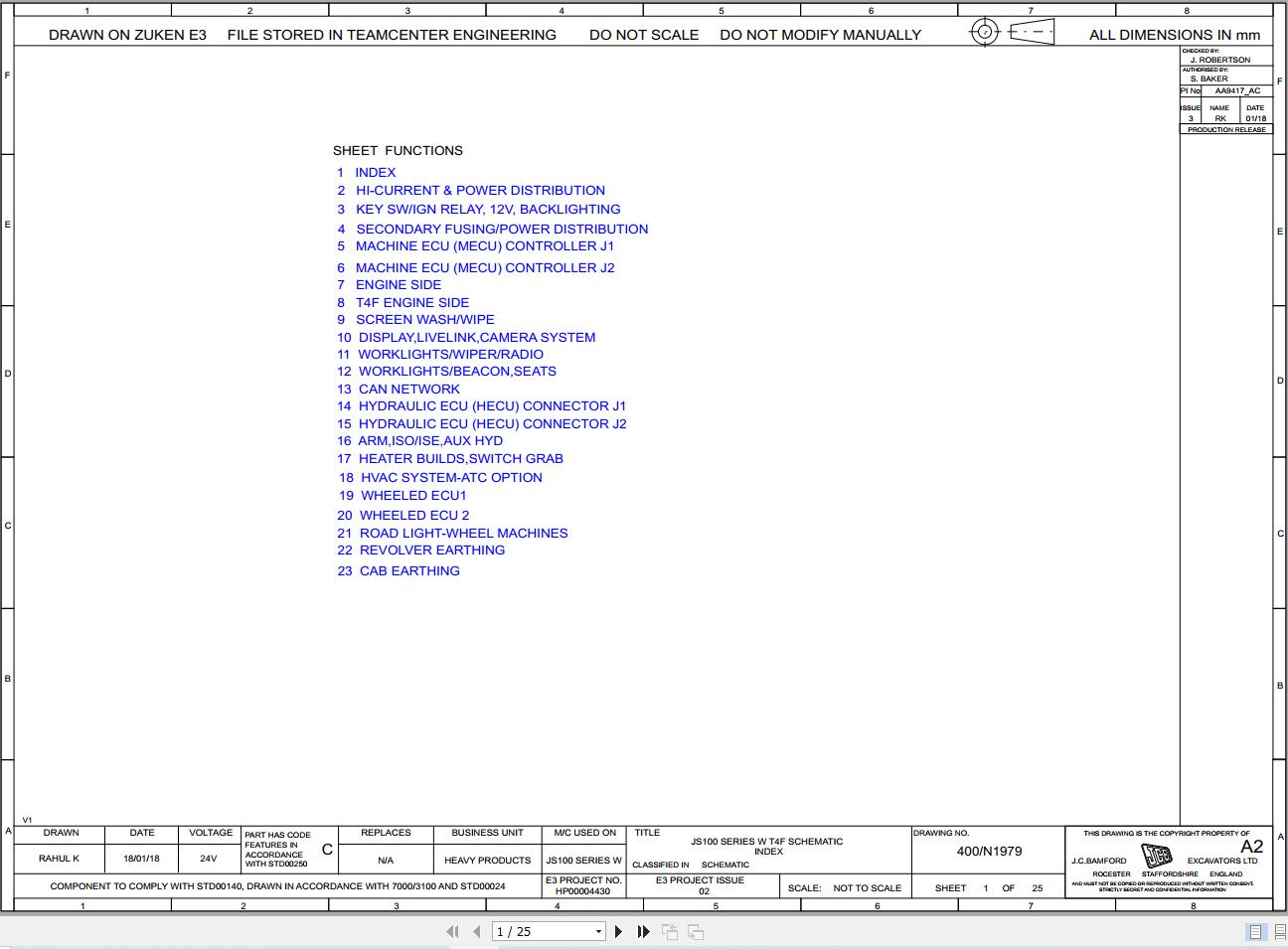Click the 'JS100 SERIES W' machine cell
The image size is (1288, 949).
(583, 860)
